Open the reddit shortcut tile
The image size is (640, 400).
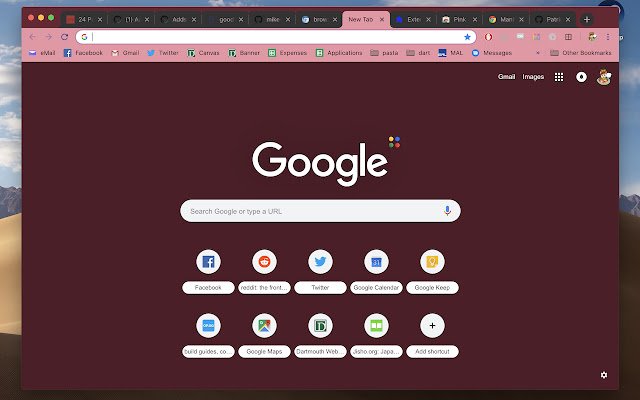(264, 271)
